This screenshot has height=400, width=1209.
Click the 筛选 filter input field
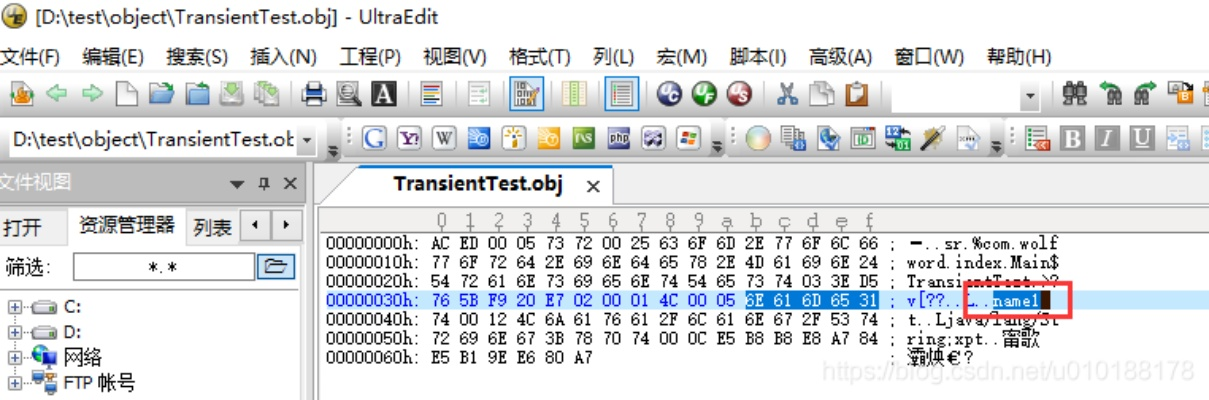[x=164, y=267]
